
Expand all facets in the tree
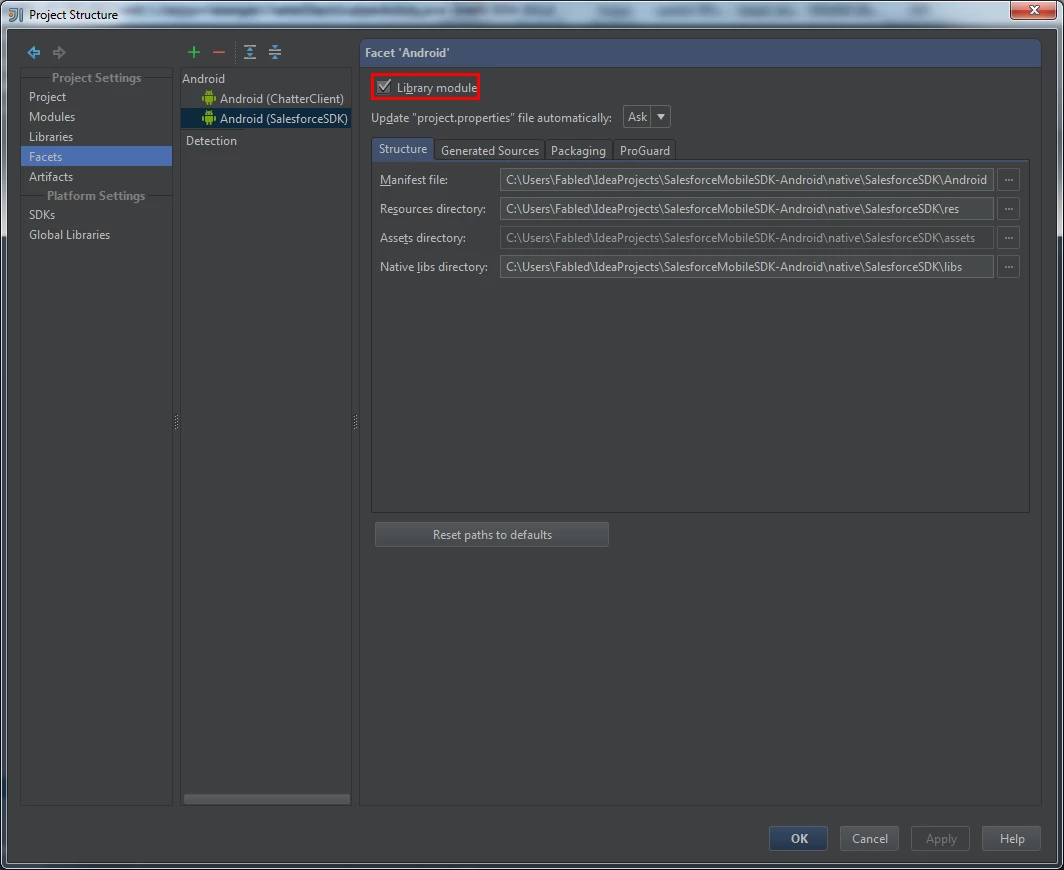(250, 52)
